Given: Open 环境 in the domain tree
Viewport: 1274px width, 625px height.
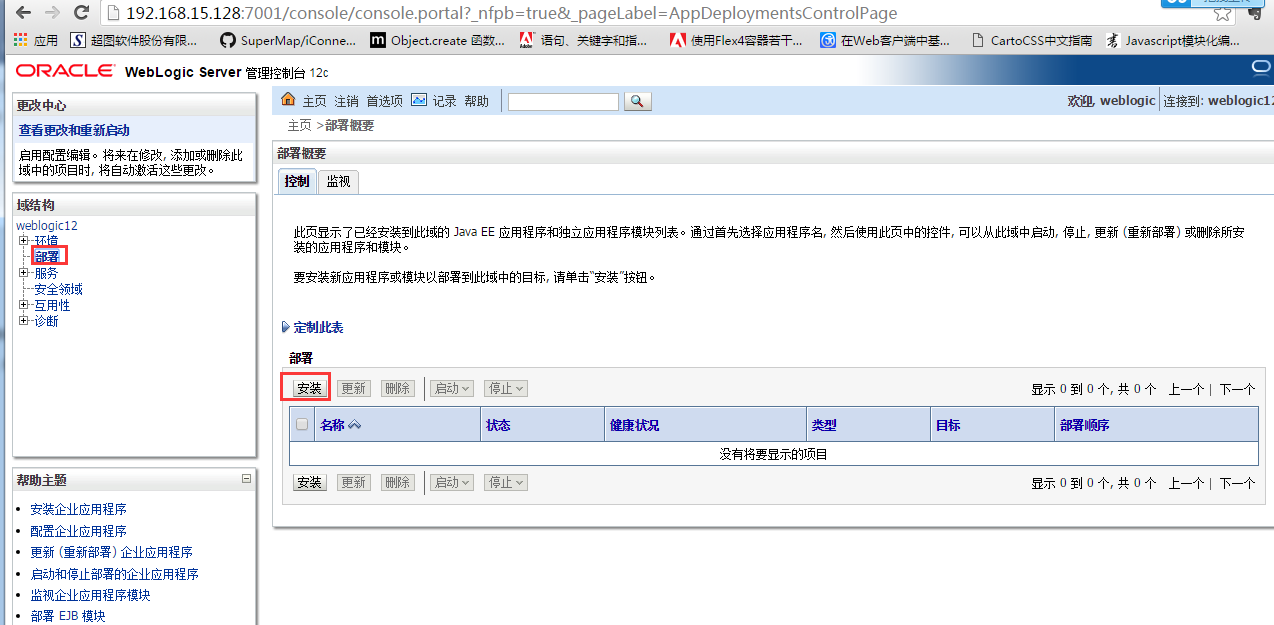Looking at the screenshot, I should click(x=46, y=241).
